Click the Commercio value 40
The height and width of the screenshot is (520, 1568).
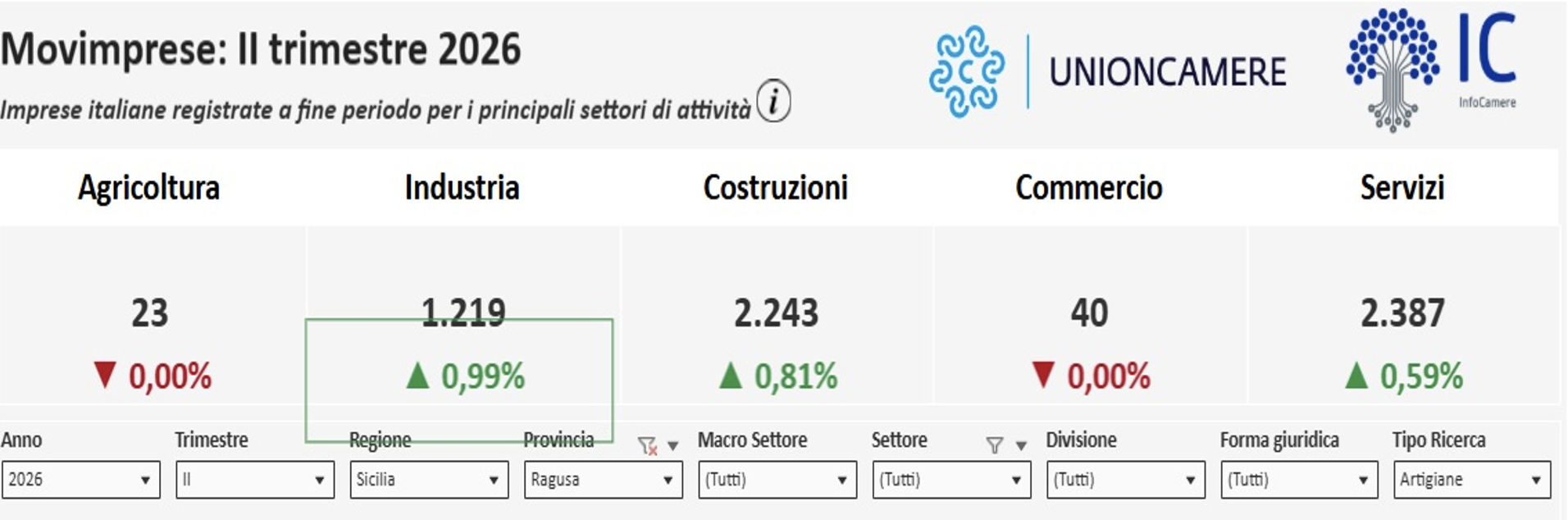point(1089,313)
